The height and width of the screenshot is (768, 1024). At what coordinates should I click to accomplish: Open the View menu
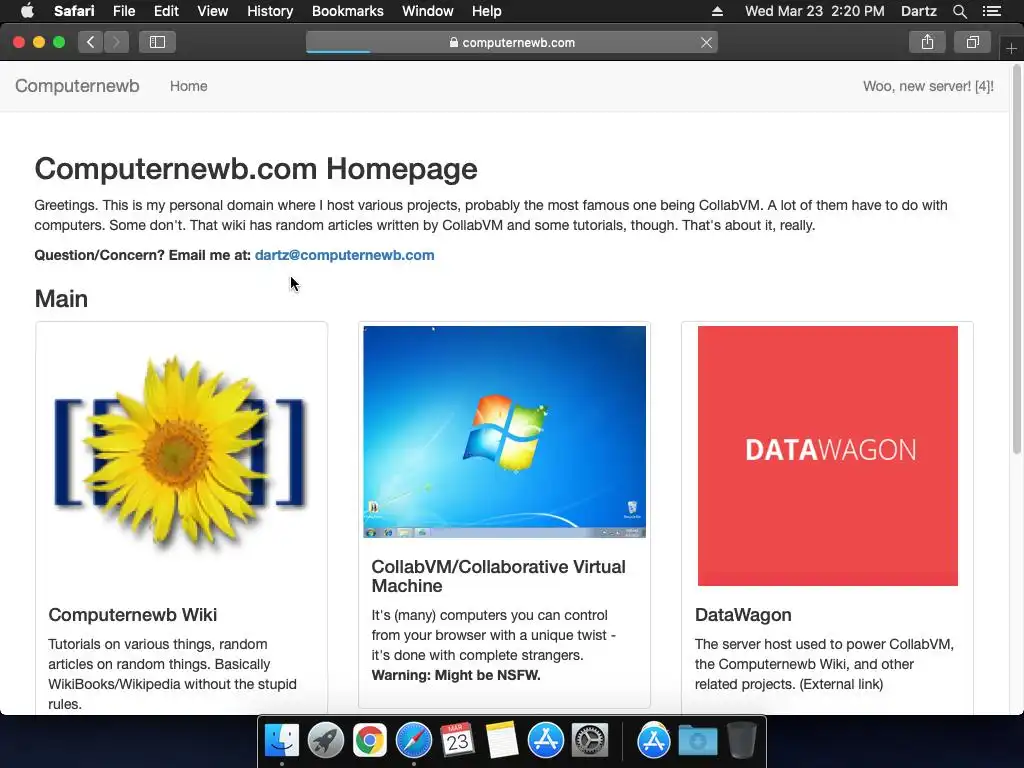(212, 11)
